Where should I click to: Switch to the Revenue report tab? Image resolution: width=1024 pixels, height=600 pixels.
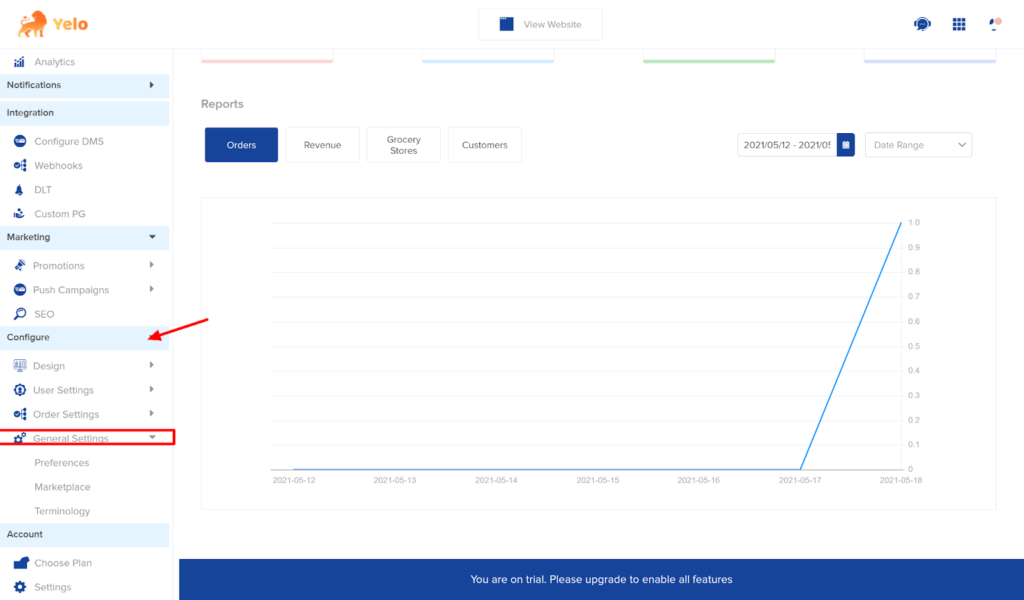(323, 145)
